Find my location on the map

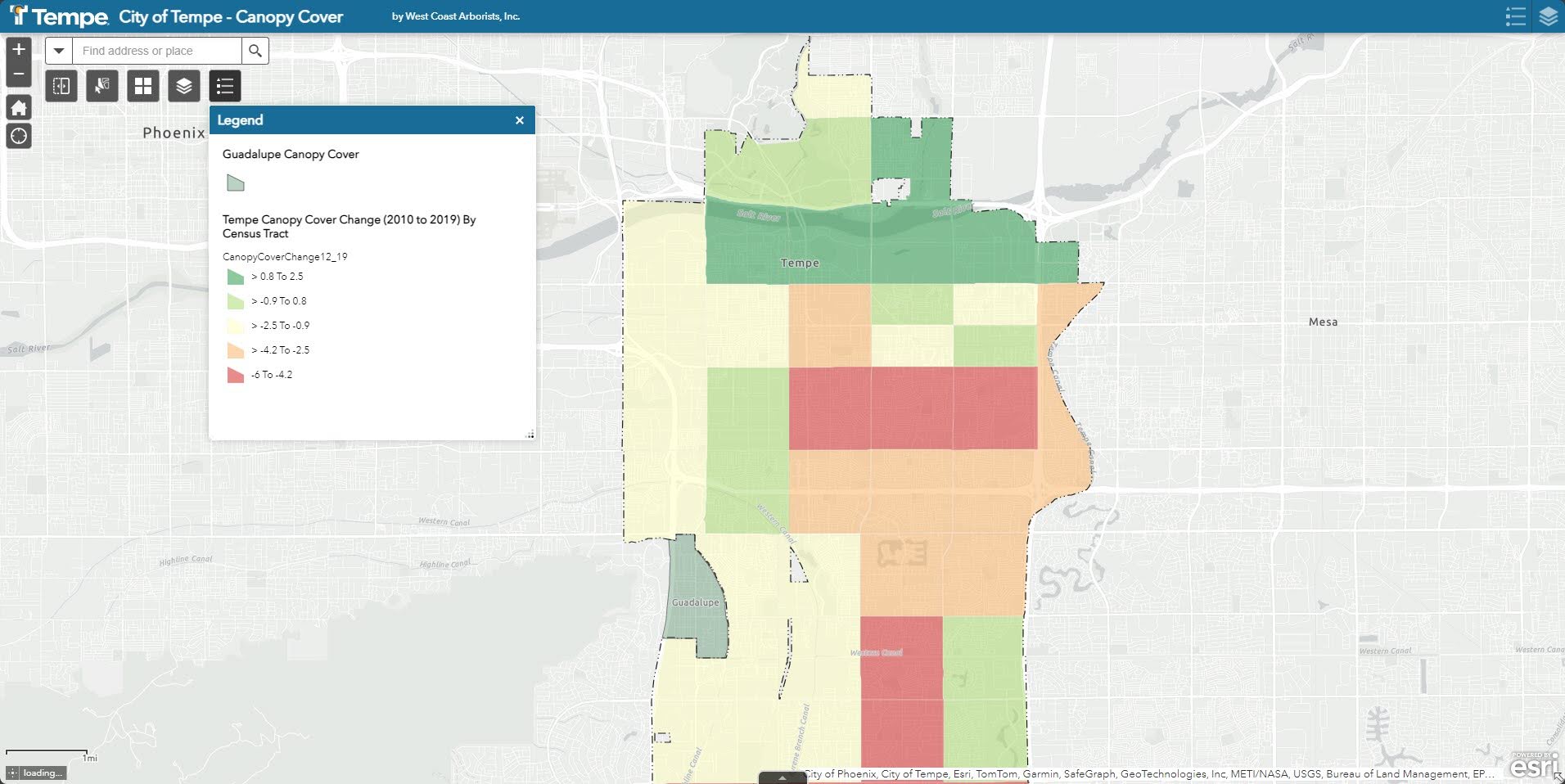(x=19, y=136)
